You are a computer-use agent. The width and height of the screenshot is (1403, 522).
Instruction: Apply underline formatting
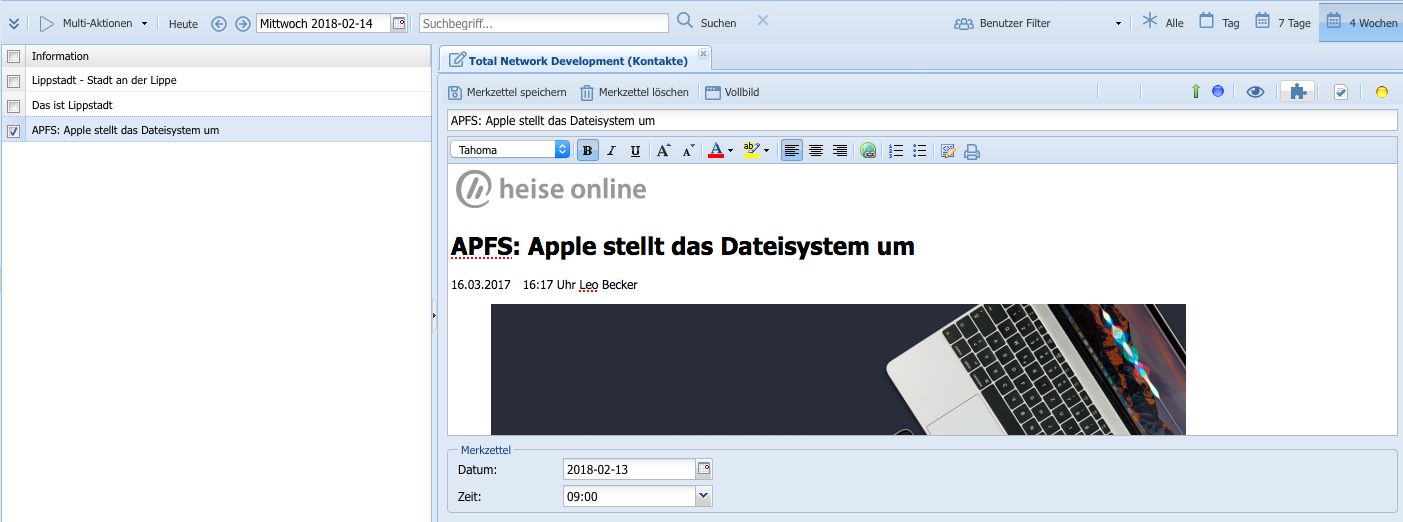[635, 151]
